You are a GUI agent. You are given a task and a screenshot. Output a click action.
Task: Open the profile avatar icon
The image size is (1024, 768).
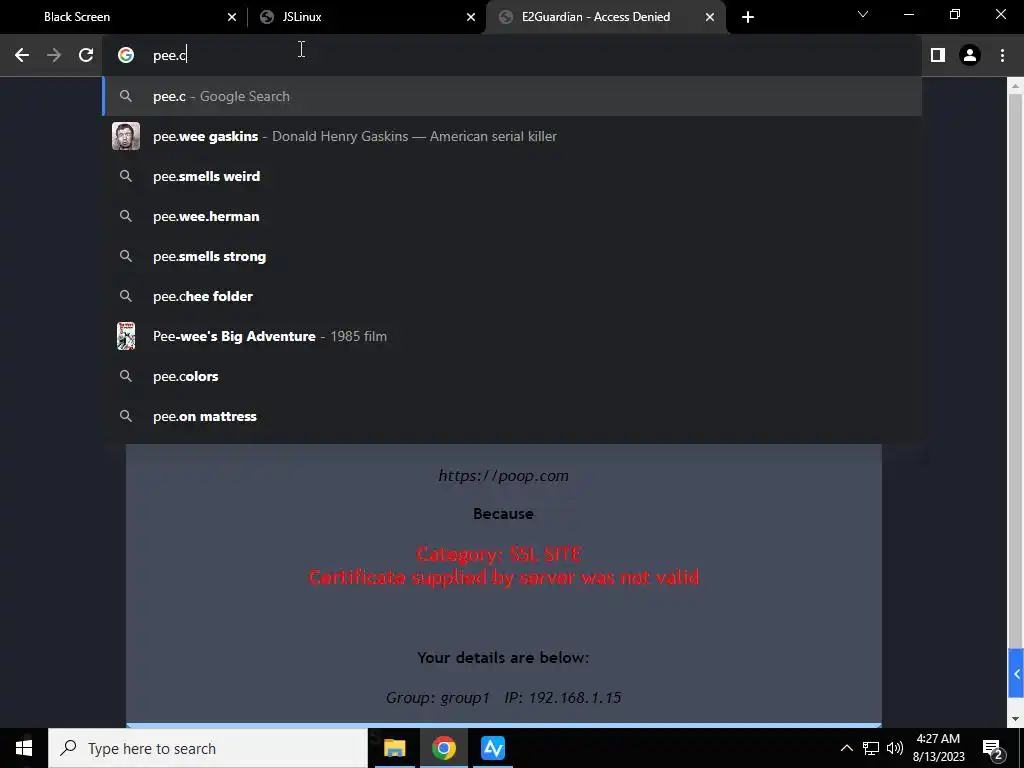[970, 56]
